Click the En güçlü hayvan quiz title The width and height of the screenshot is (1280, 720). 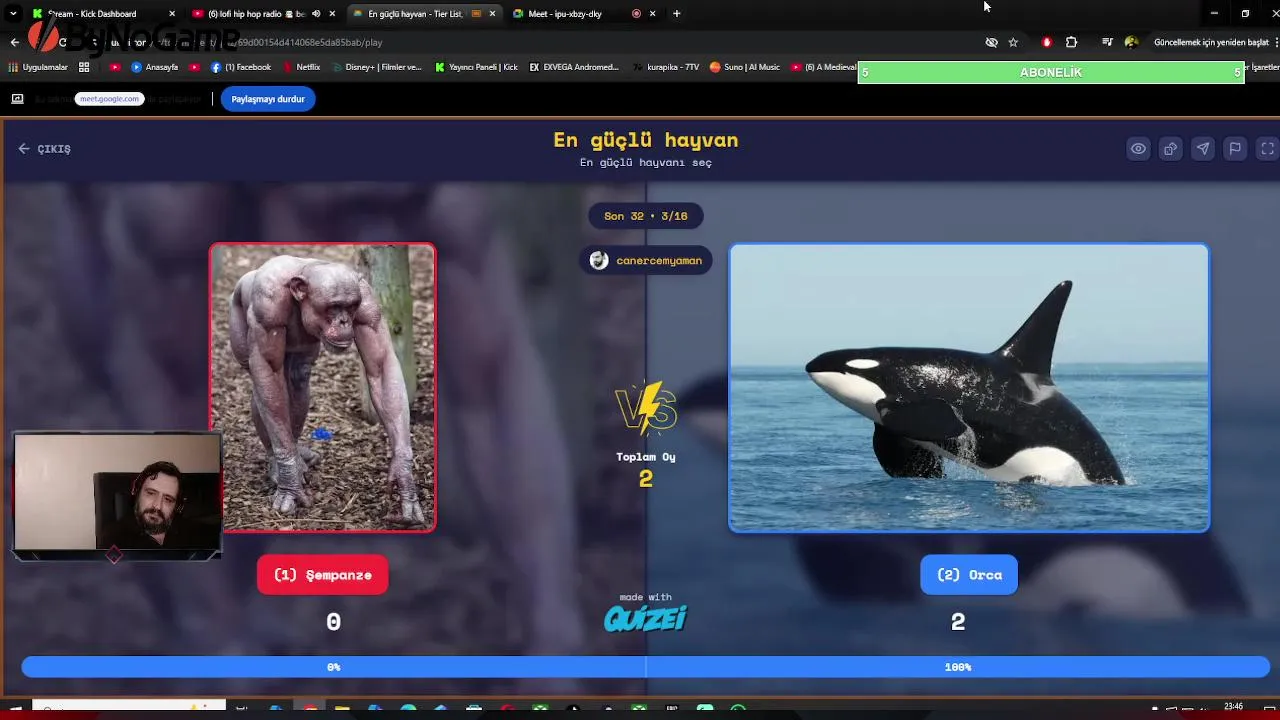tap(646, 140)
